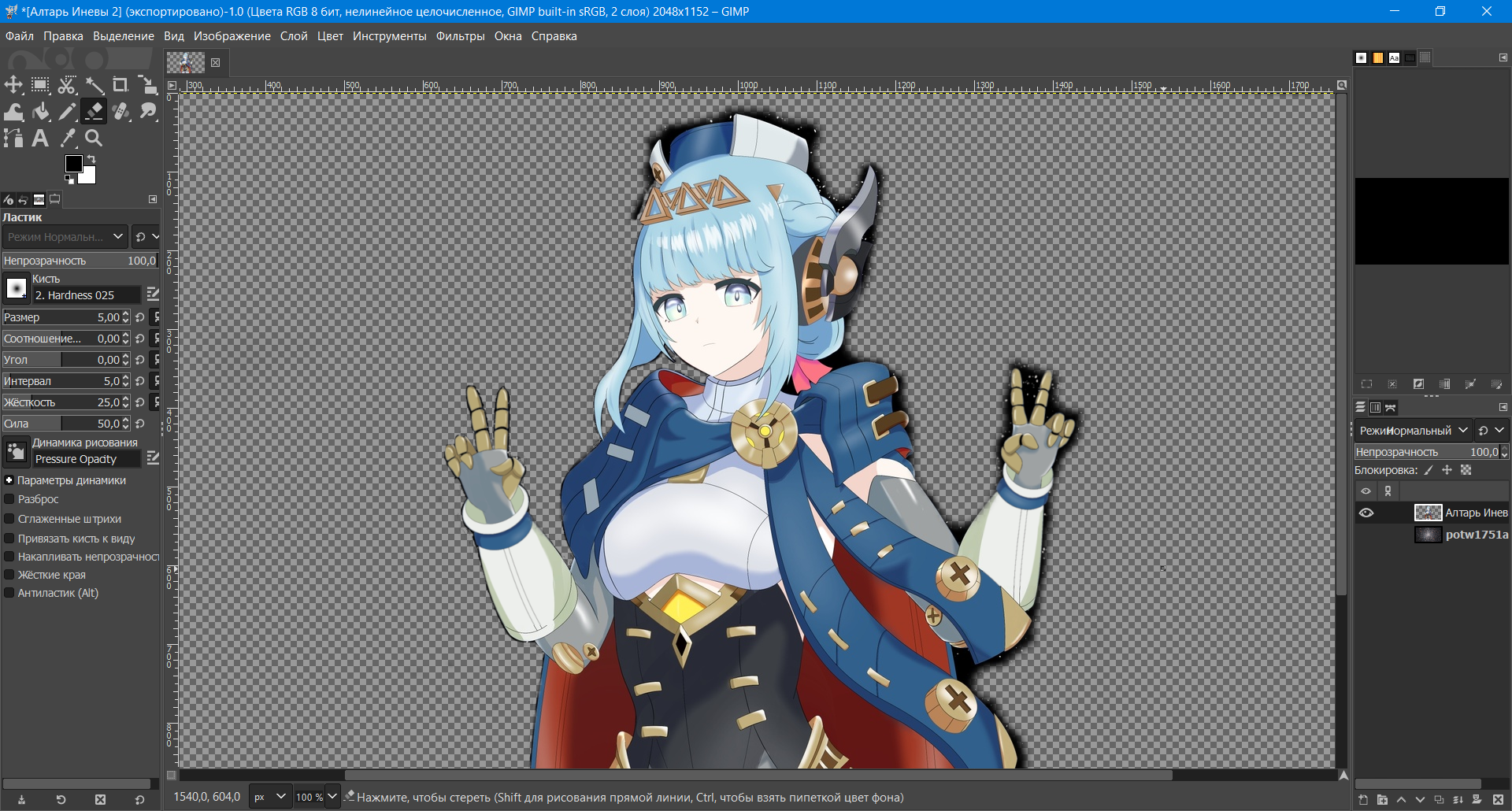Reset the Размер brush size to default
Viewport: 1512px width, 811px height.
point(140,317)
